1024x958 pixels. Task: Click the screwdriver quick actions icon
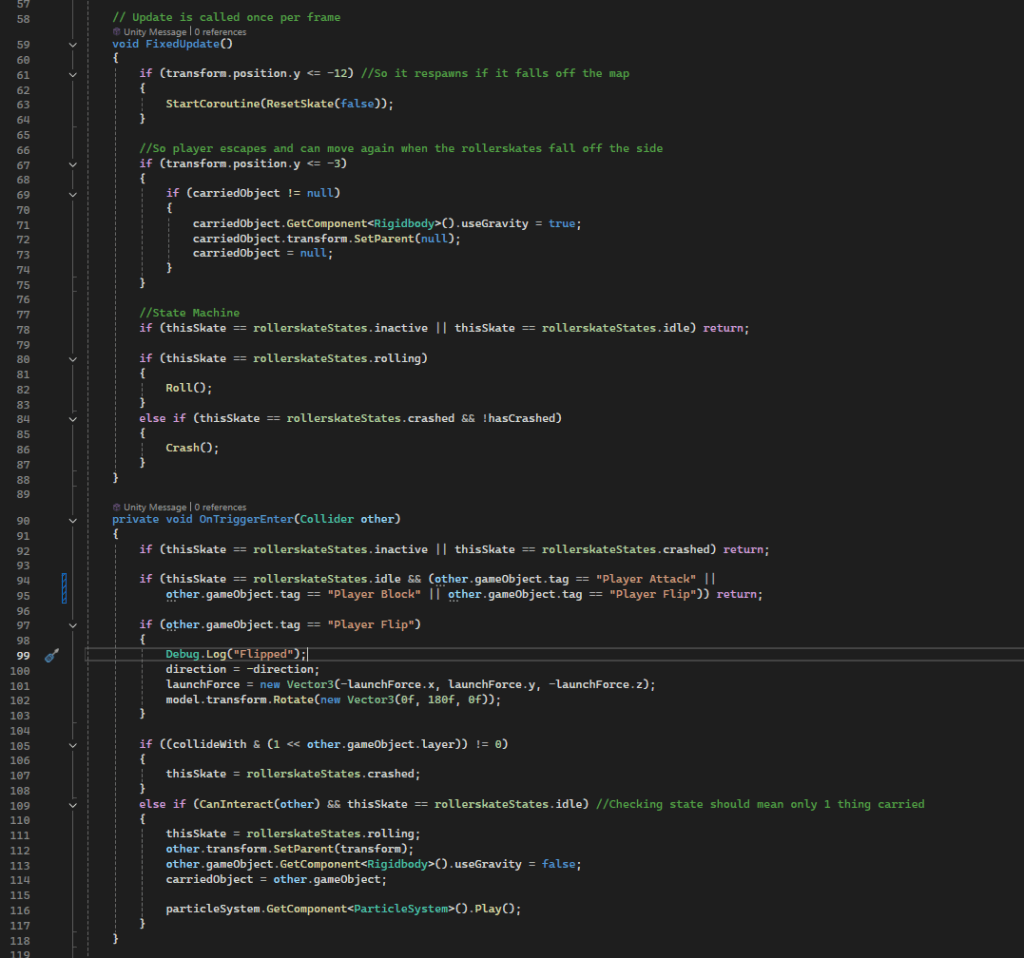53,655
